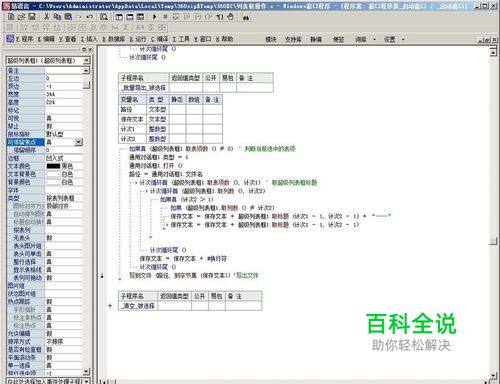Select the 边框 property value 凹入式
This screenshot has height=384, width=500.
pos(64,158)
